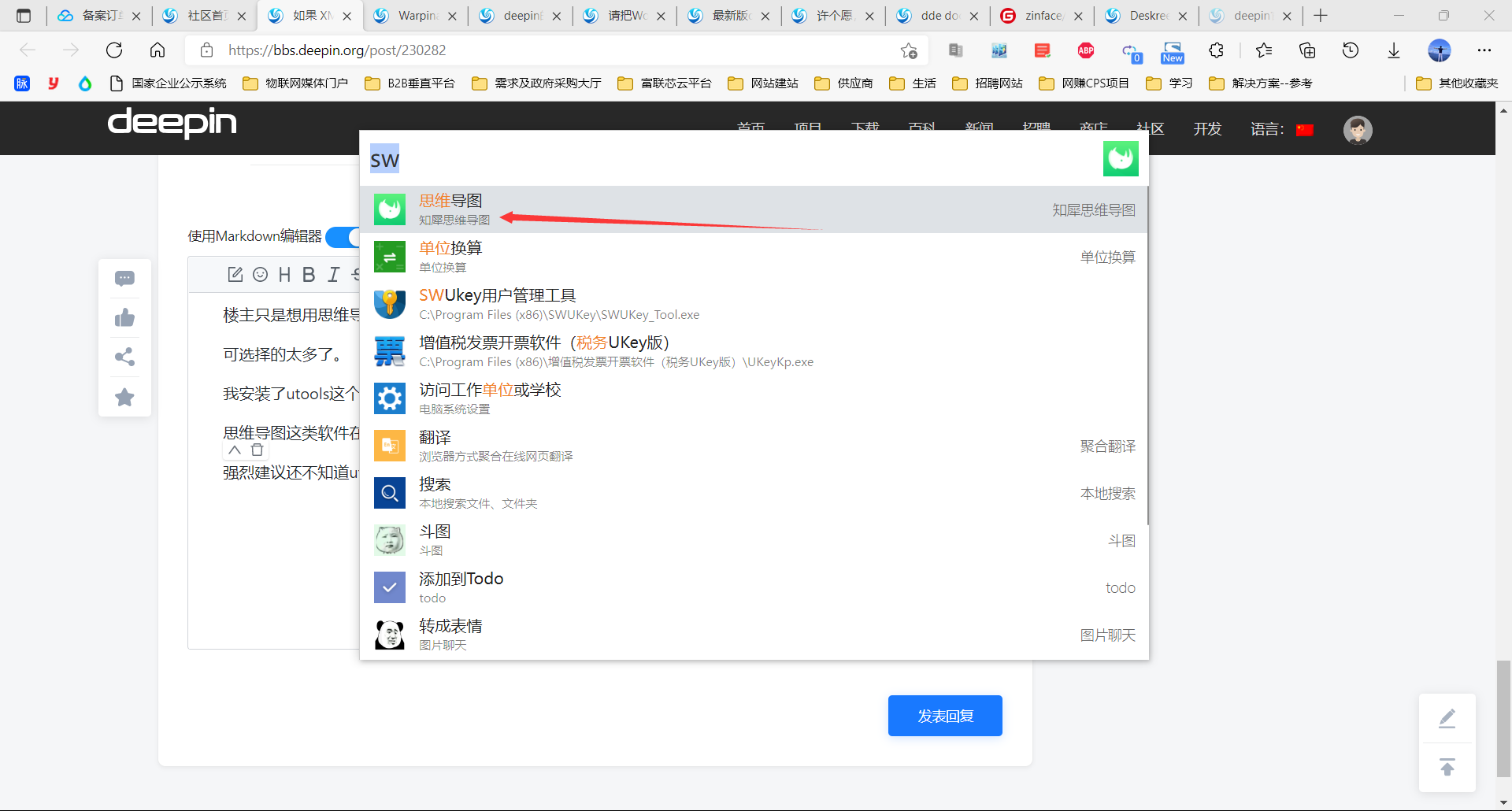
Task: Toggle the 使用Markdown编辑器 switch
Action: (343, 236)
